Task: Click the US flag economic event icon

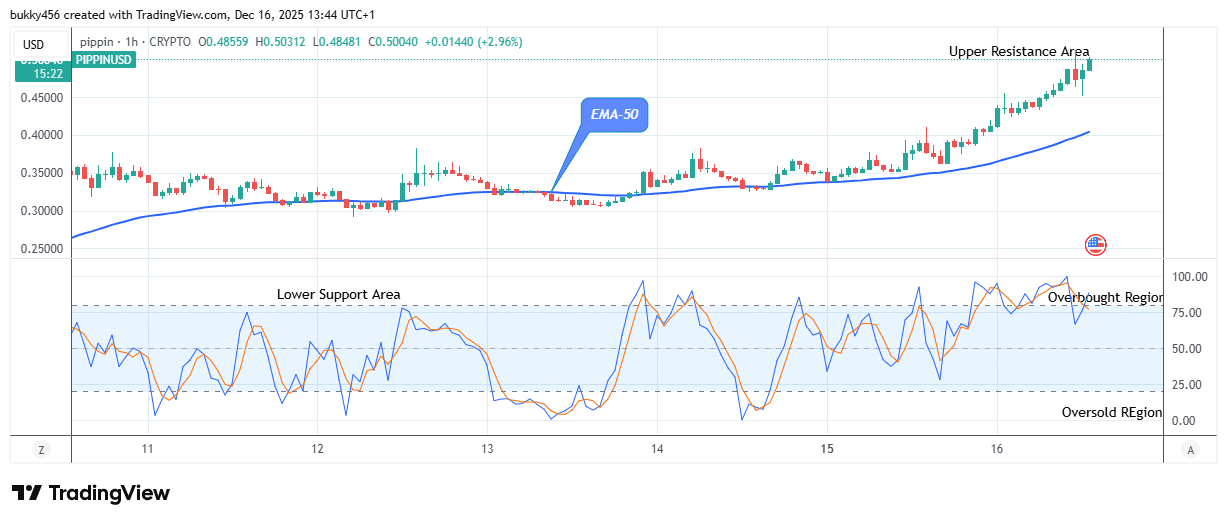Action: click(1095, 244)
